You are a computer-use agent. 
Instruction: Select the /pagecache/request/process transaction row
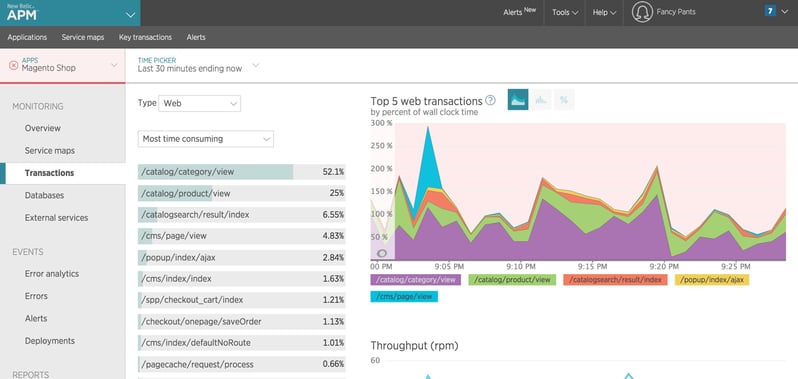click(241, 364)
